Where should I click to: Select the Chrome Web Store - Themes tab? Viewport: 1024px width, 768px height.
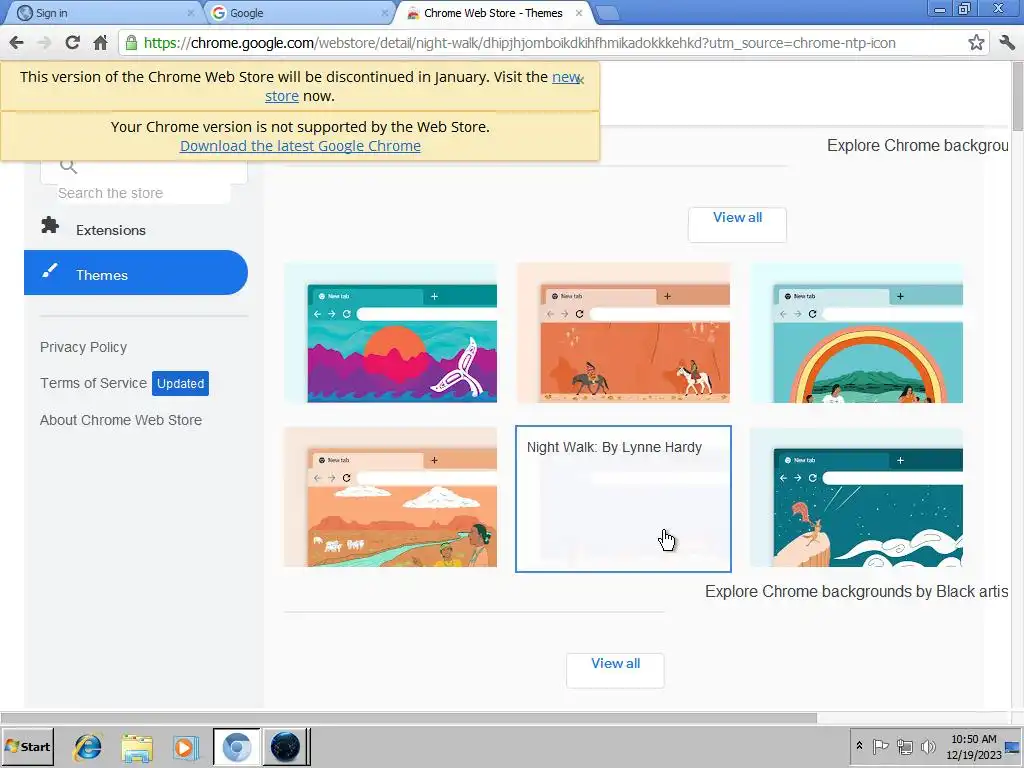tap(494, 13)
